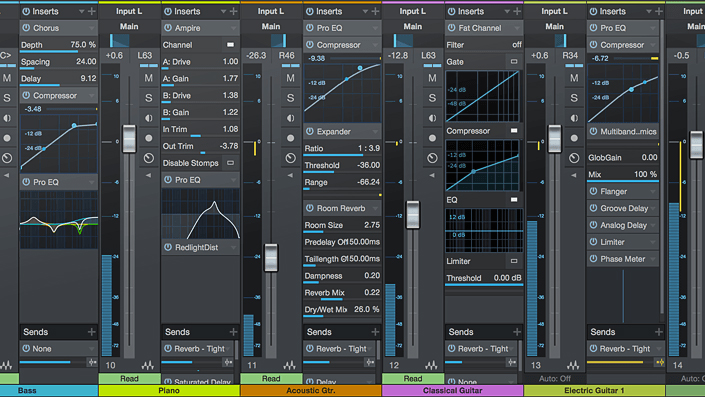Viewport: 705px width, 397px height.
Task: Disable the Flanger insert power button
Action: coord(593,192)
